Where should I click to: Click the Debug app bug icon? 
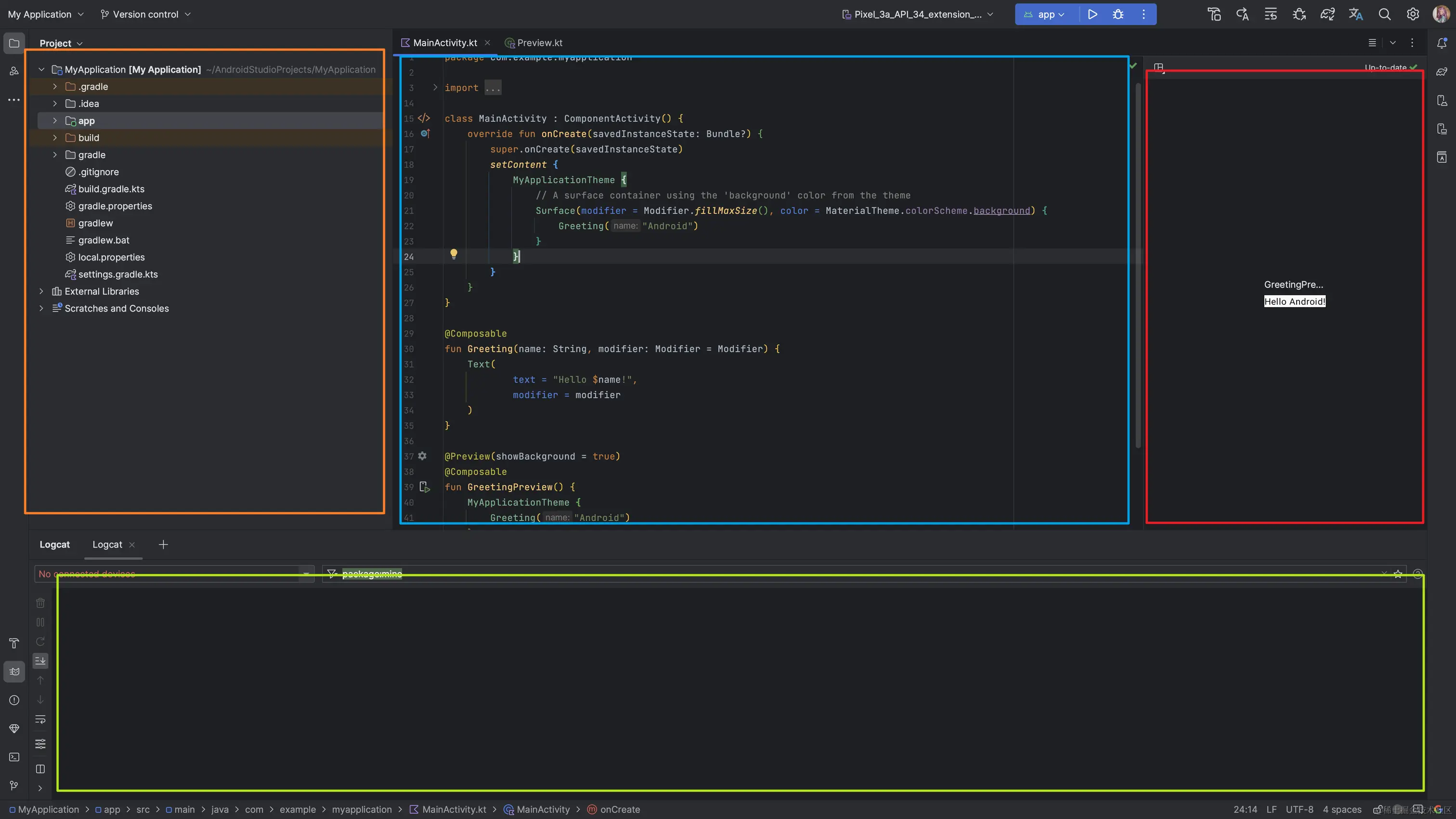(x=1118, y=14)
